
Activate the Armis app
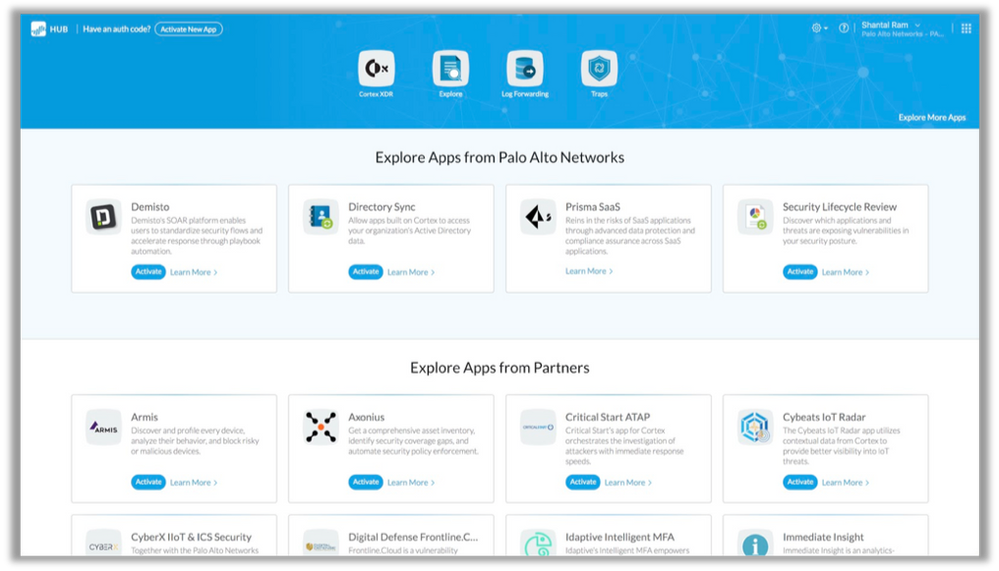[148, 482]
